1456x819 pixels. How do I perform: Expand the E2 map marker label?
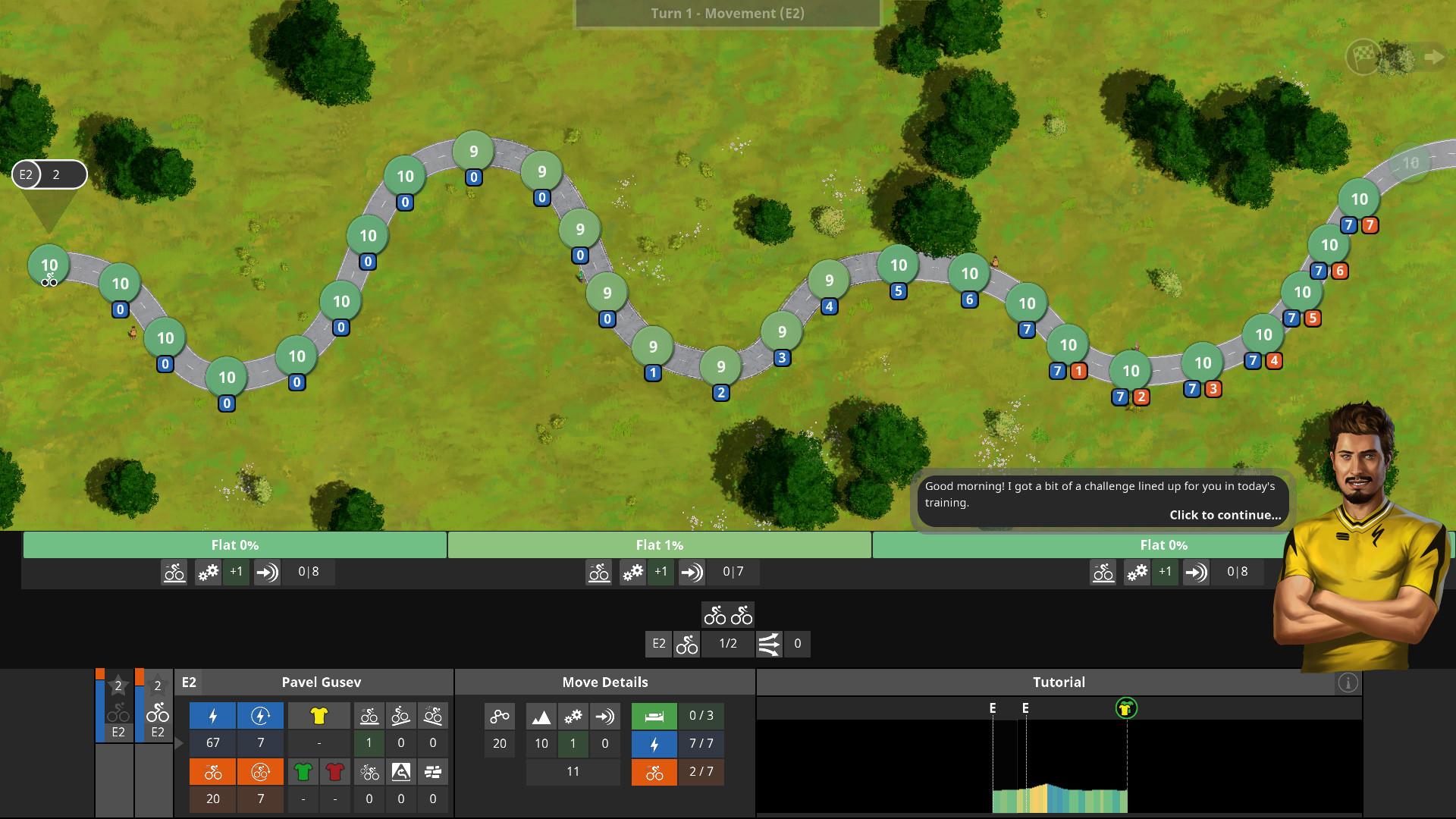pos(49,174)
